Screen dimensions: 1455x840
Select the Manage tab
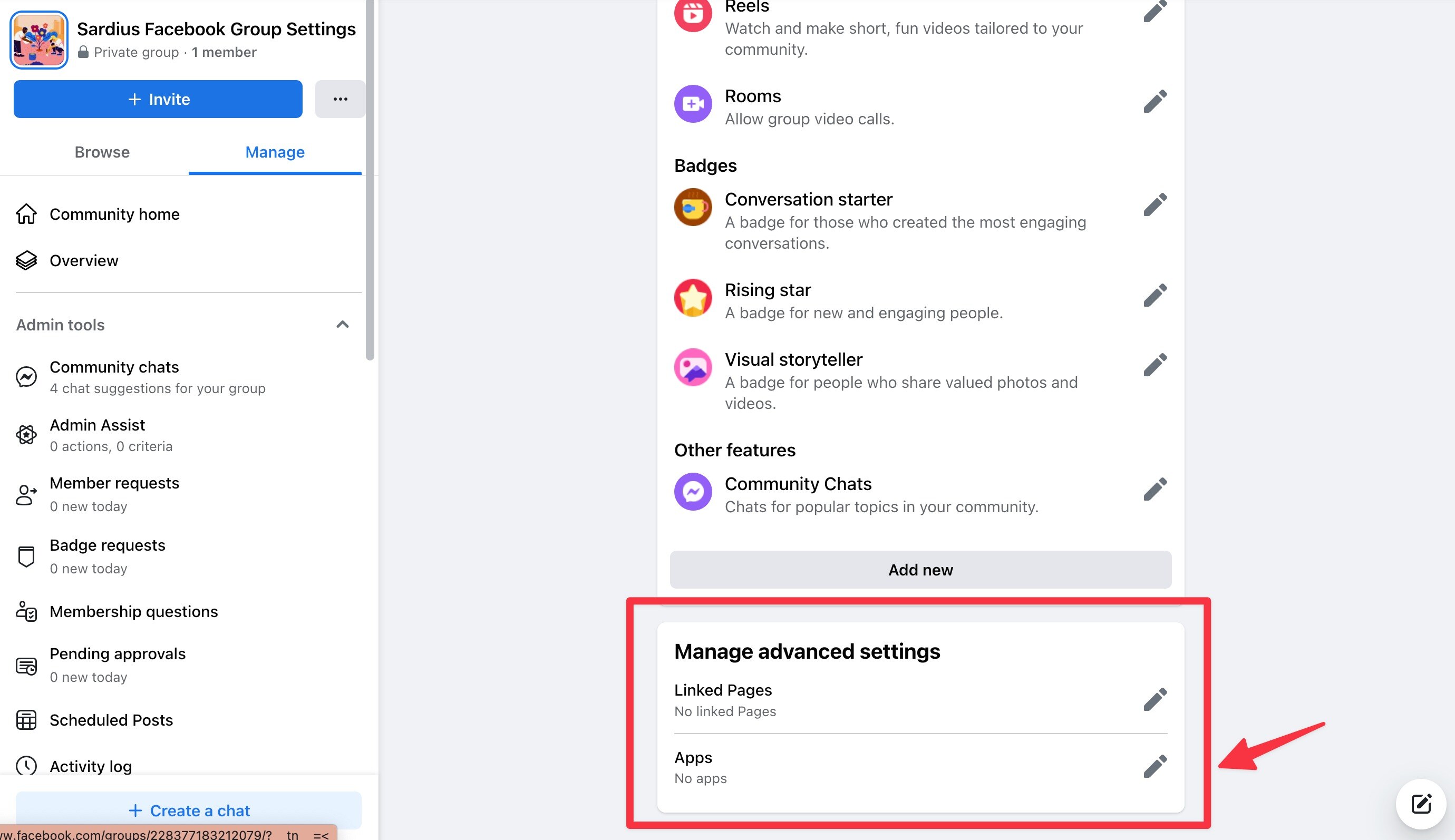(x=275, y=152)
